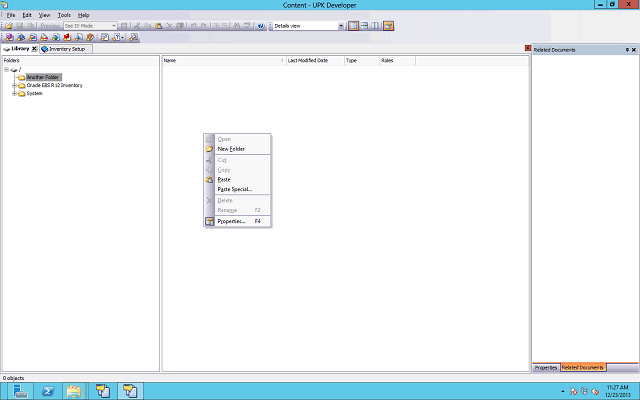The height and width of the screenshot is (400, 640).
Task: Click the New Glossary red book icon
Action: coord(67,37)
